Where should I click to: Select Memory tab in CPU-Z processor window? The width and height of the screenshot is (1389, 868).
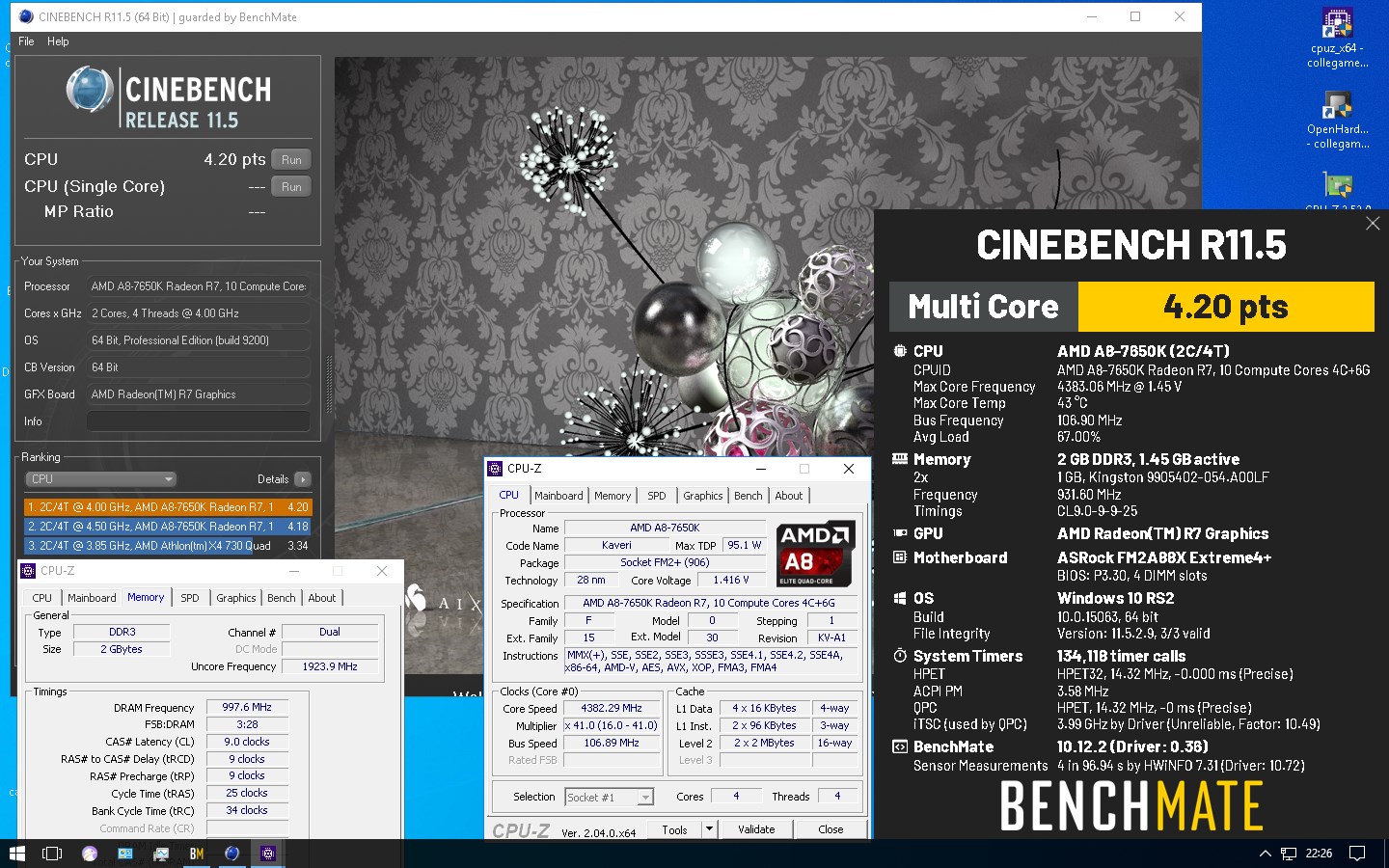(x=613, y=496)
